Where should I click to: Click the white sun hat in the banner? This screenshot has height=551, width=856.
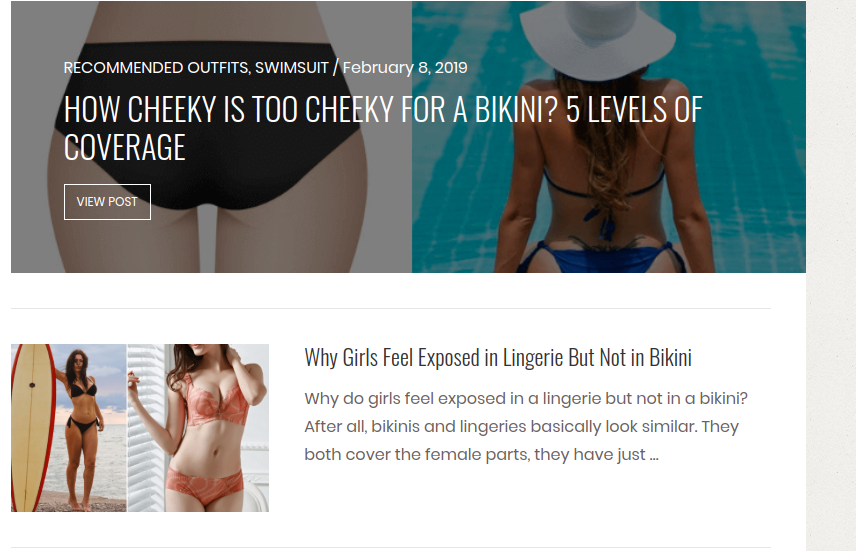[x=598, y=38]
